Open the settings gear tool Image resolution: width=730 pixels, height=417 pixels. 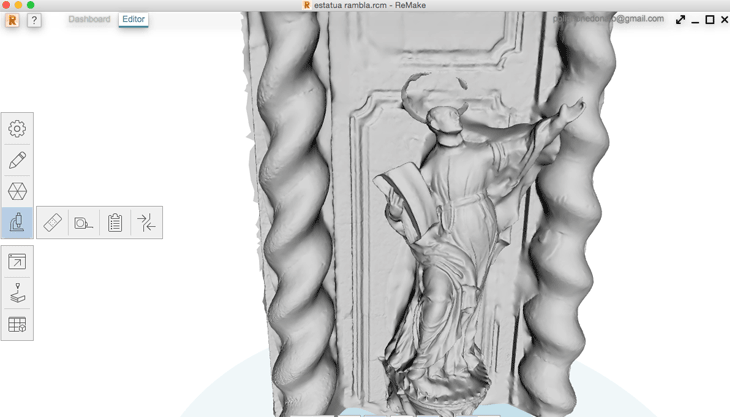tap(17, 129)
